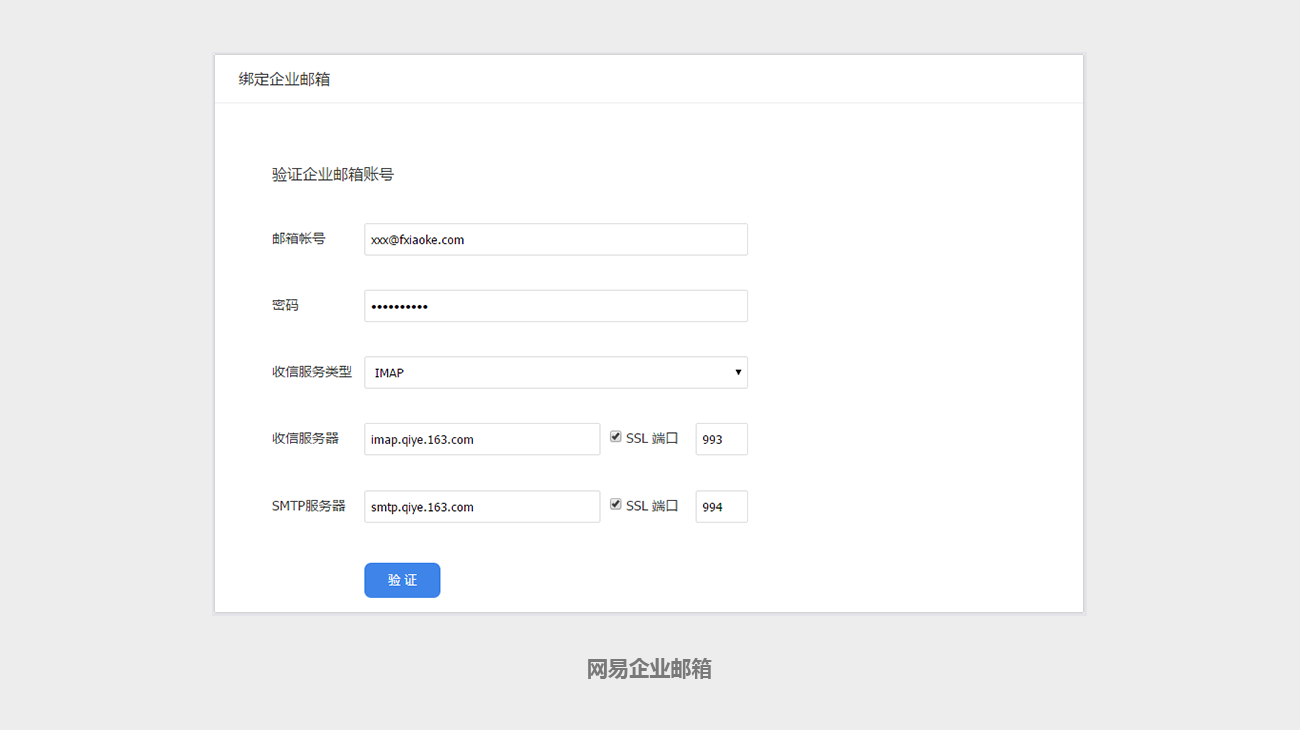Click the imap.qiye.163.com server field
Screen dimensions: 1300x730
pos(482,439)
